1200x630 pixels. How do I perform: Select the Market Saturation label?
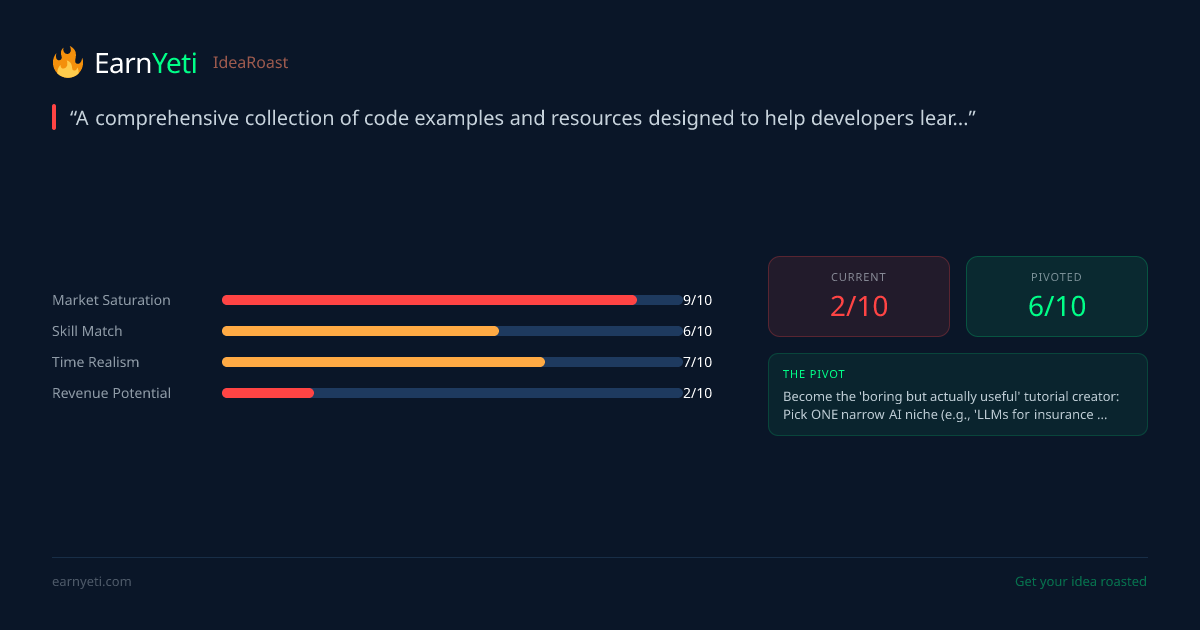tap(111, 300)
